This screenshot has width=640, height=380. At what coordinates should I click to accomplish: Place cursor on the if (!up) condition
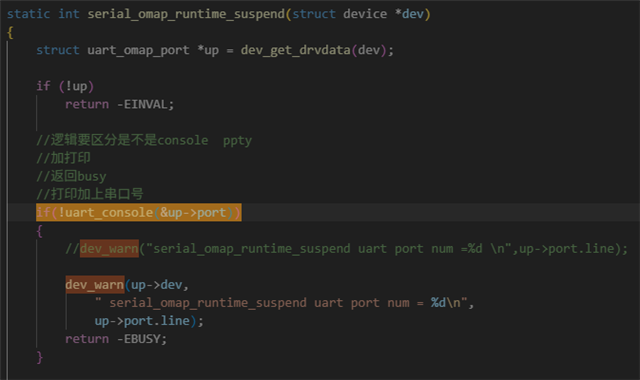[x=65, y=86]
